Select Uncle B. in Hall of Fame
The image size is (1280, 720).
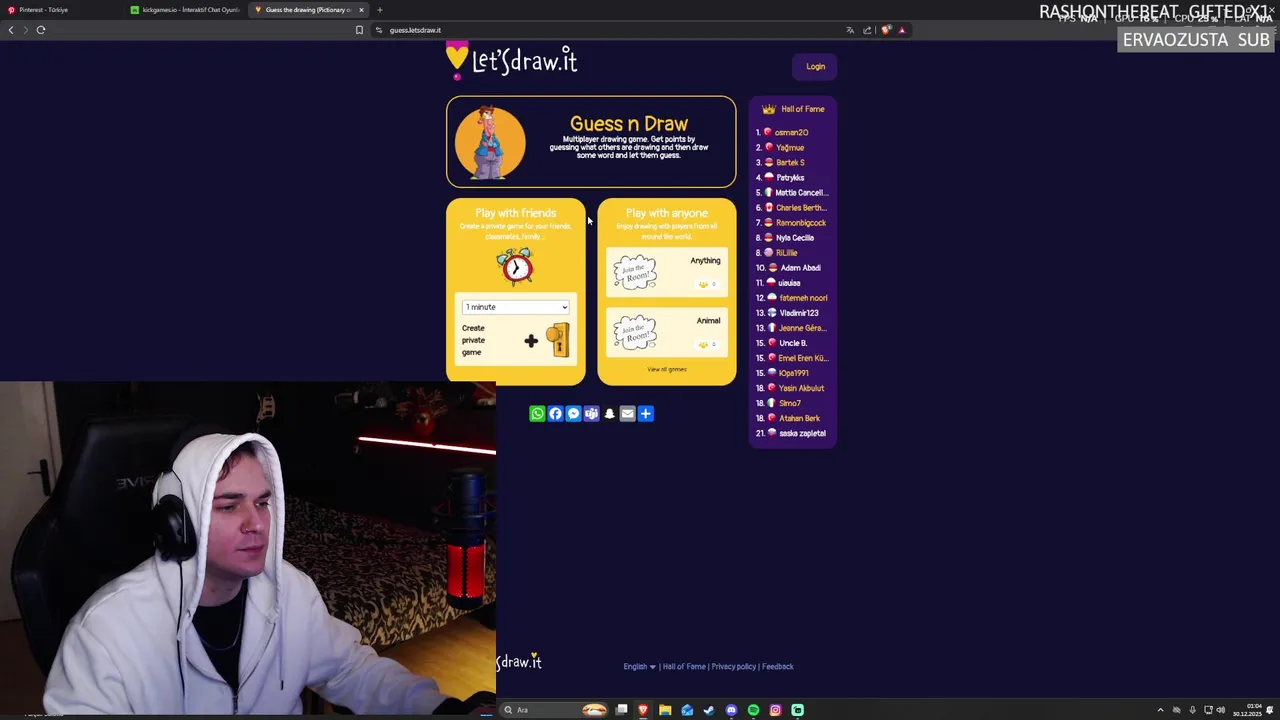pyautogui.click(x=793, y=342)
